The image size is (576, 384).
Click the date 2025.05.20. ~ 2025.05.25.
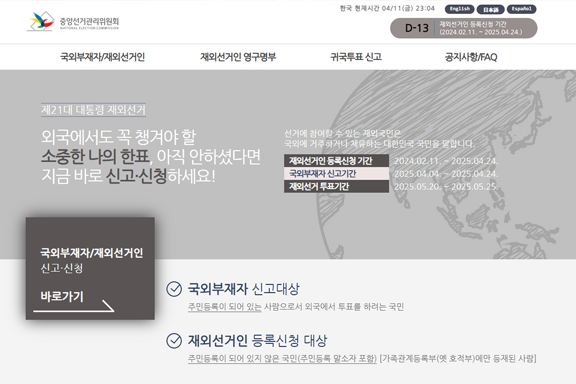click(x=446, y=187)
